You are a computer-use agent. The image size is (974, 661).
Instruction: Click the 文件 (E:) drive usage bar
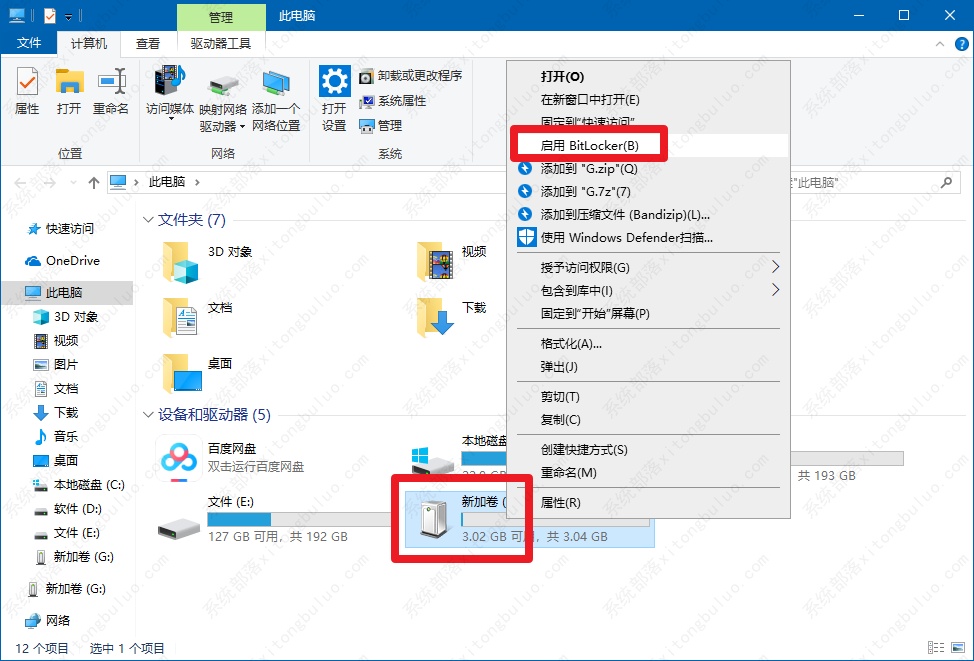click(x=300, y=519)
